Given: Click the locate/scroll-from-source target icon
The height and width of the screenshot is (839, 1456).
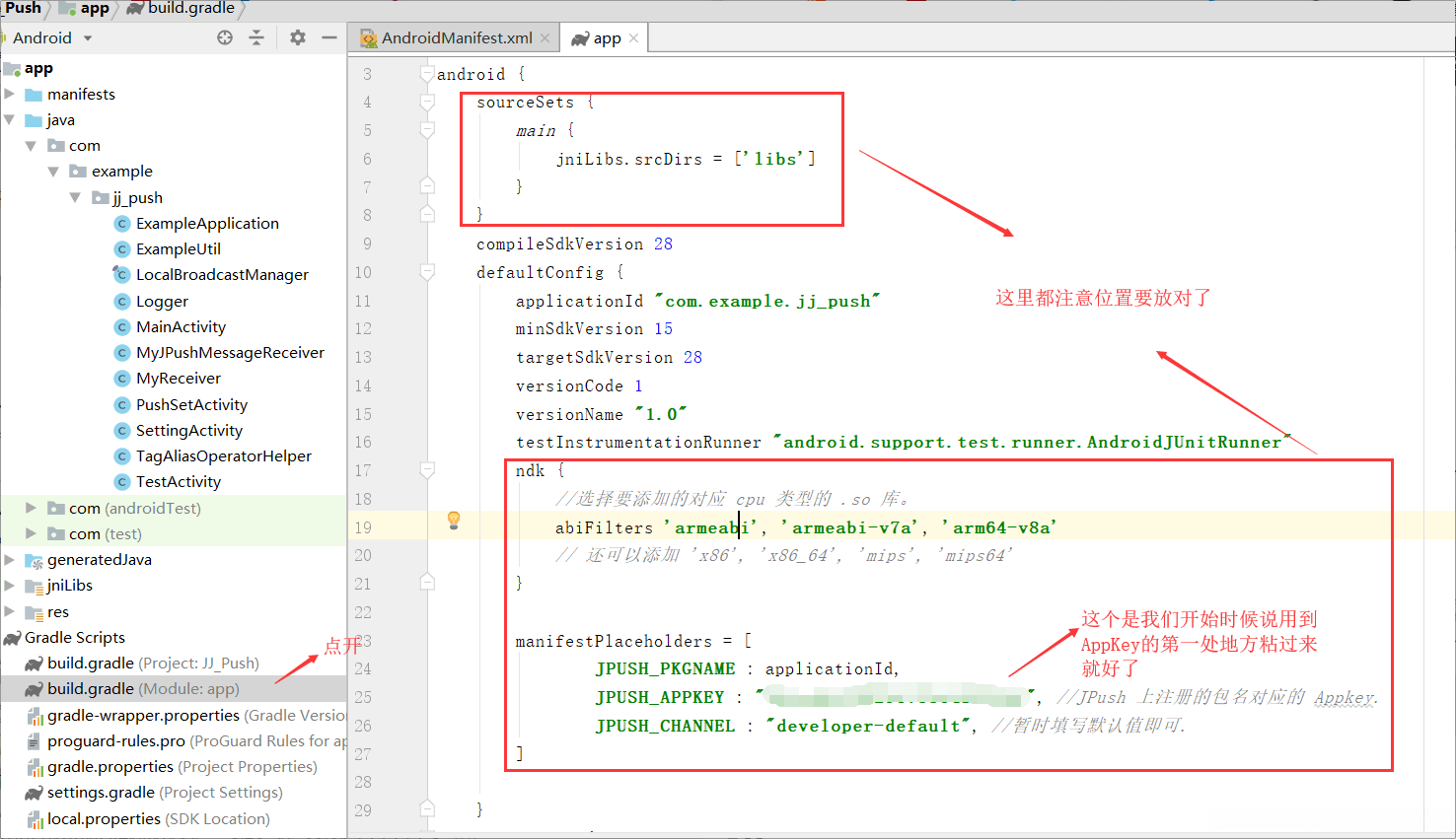Looking at the screenshot, I should [x=225, y=37].
